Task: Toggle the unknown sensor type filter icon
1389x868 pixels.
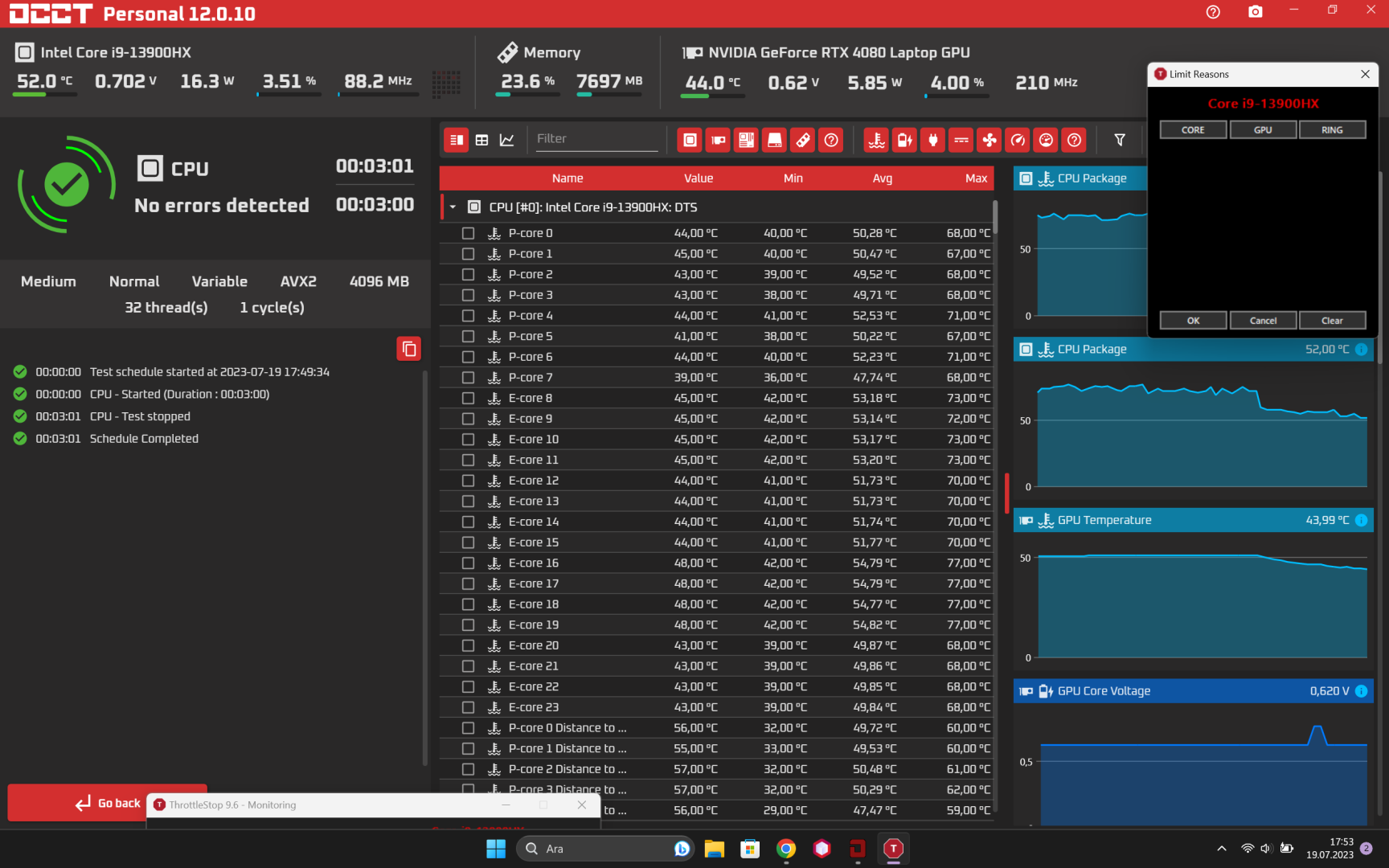Action: [1074, 140]
